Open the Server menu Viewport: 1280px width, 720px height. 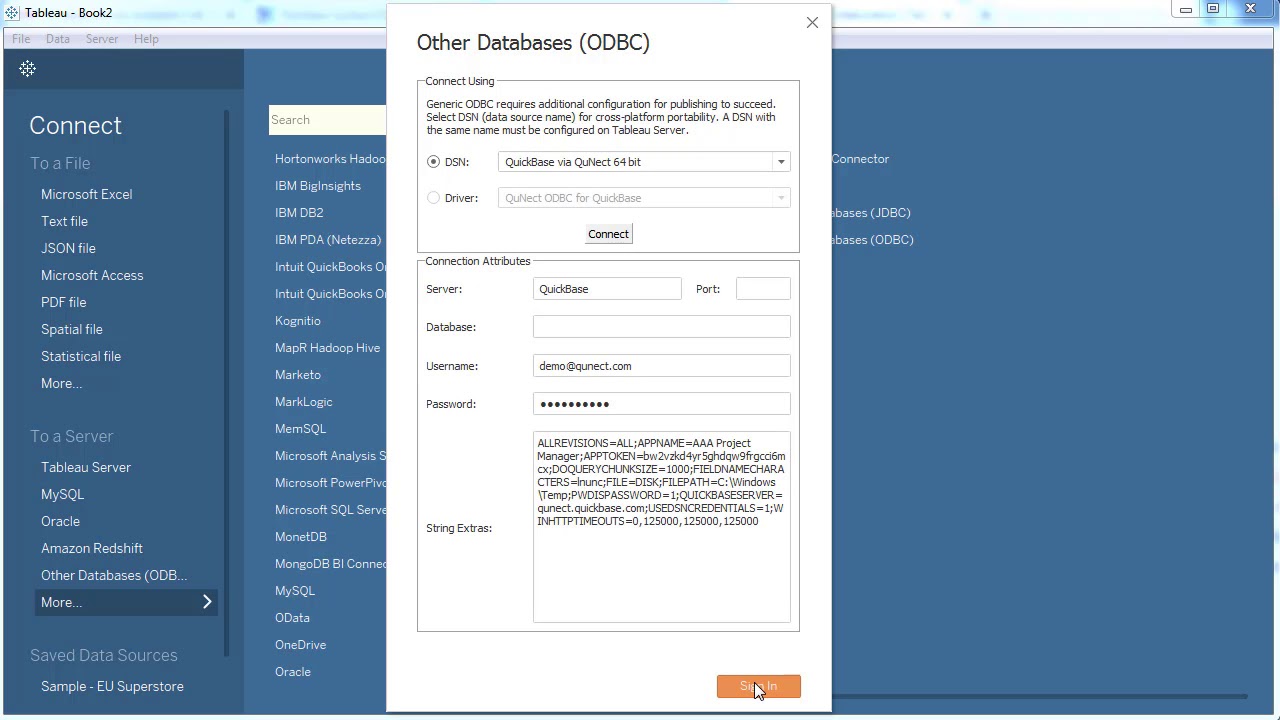click(102, 38)
